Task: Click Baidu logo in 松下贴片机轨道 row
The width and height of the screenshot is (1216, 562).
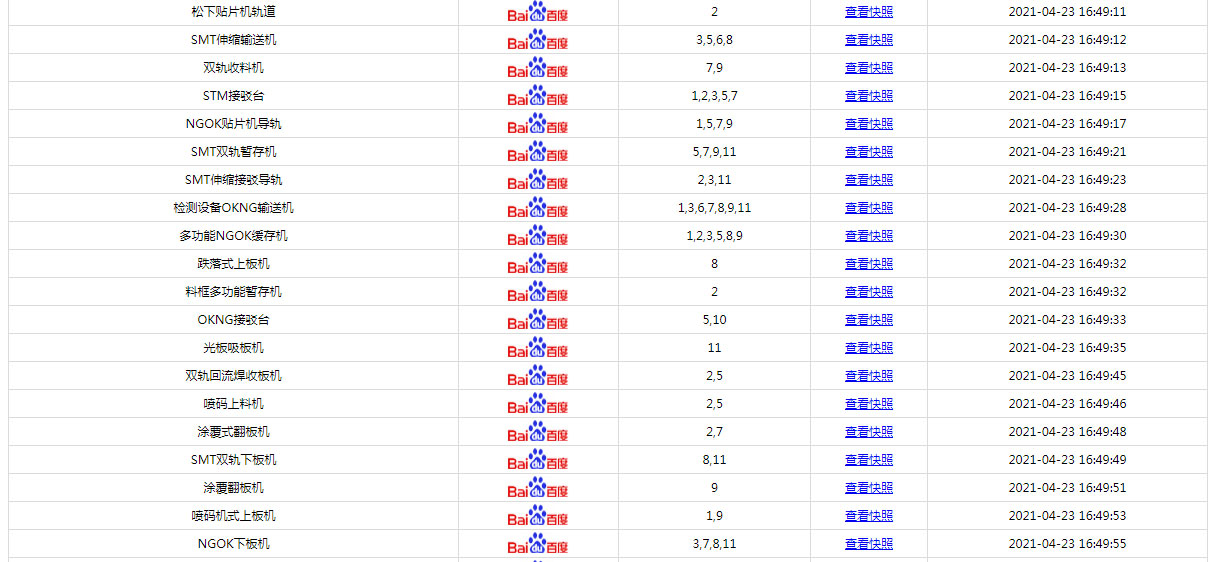Action: pos(538,13)
